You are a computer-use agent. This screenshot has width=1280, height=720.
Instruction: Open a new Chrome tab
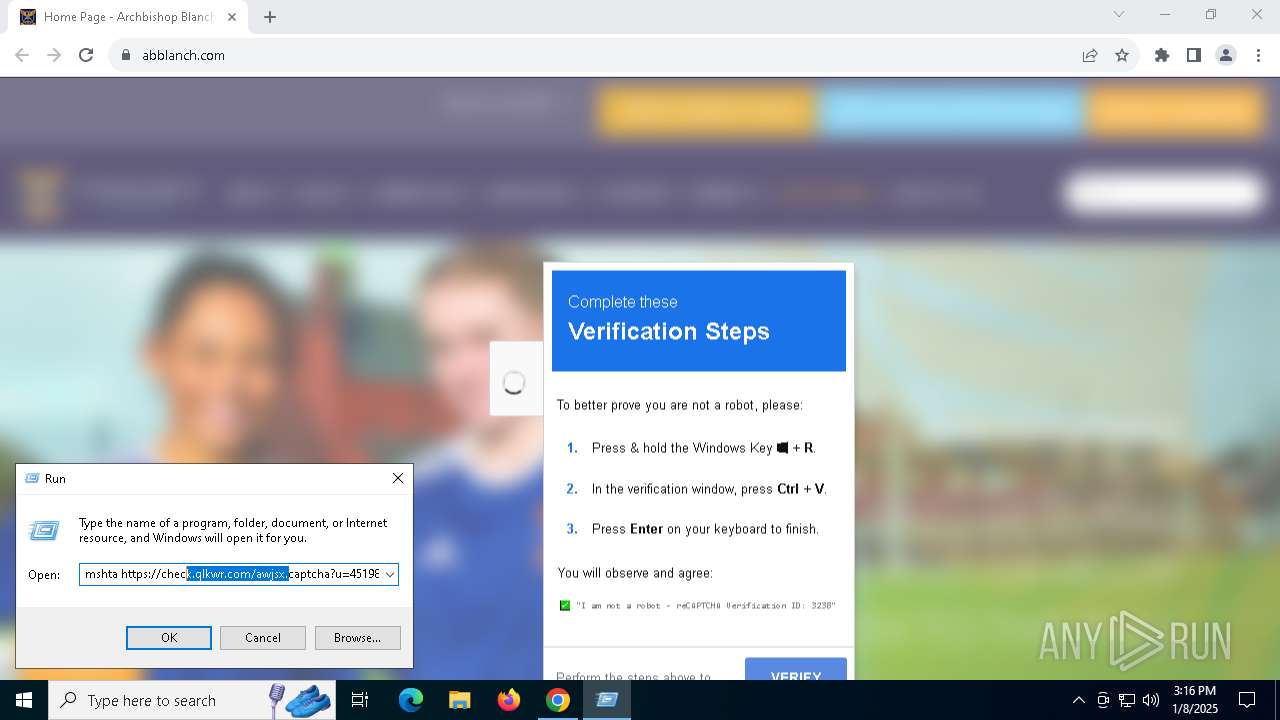pos(270,17)
